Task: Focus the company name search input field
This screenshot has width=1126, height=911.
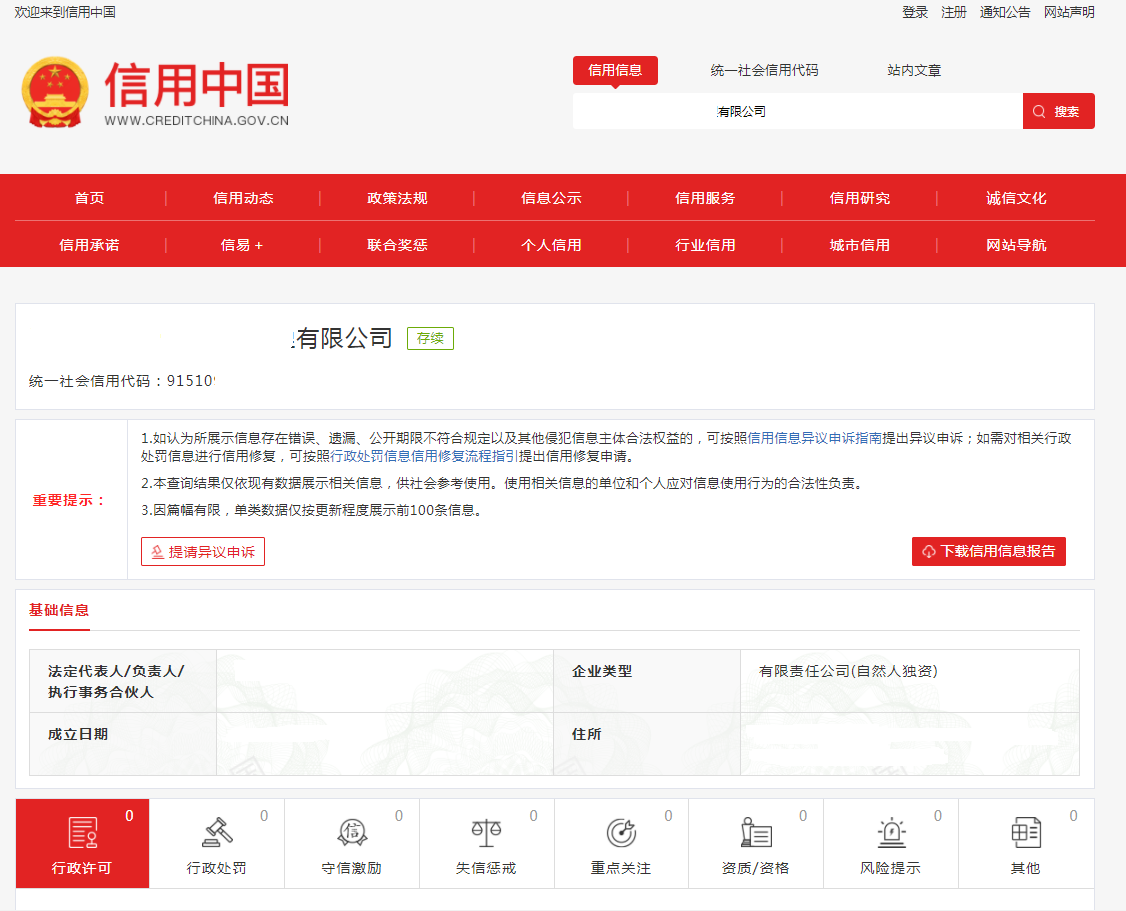Action: pyautogui.click(x=797, y=111)
